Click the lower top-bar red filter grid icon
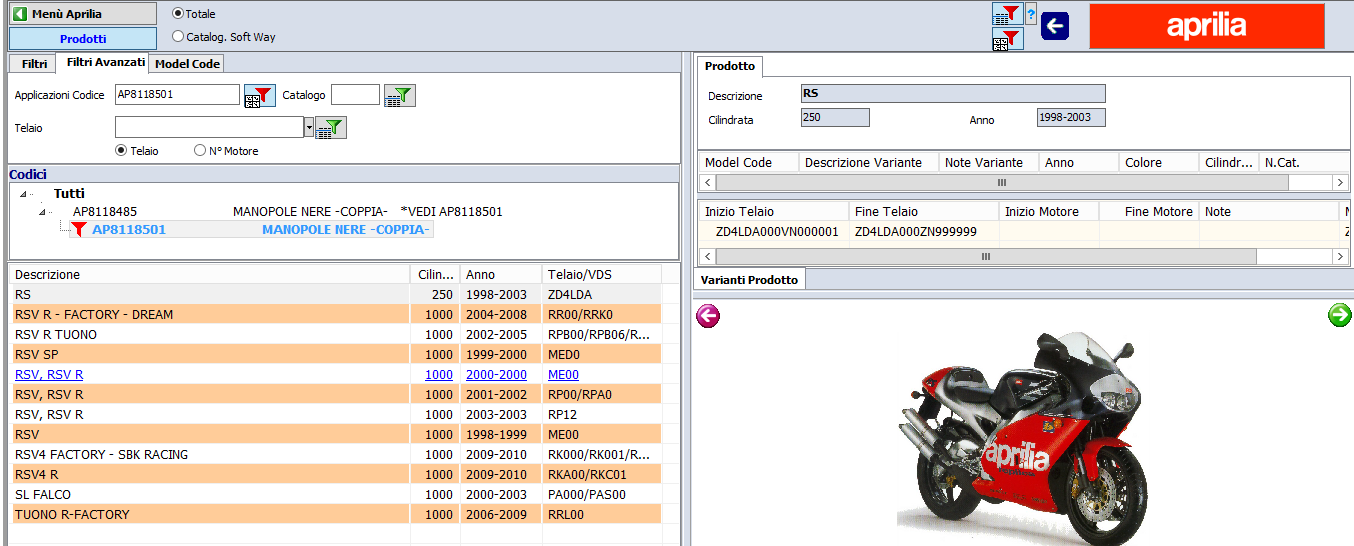Image resolution: width=1354 pixels, height=546 pixels. coord(1007,39)
